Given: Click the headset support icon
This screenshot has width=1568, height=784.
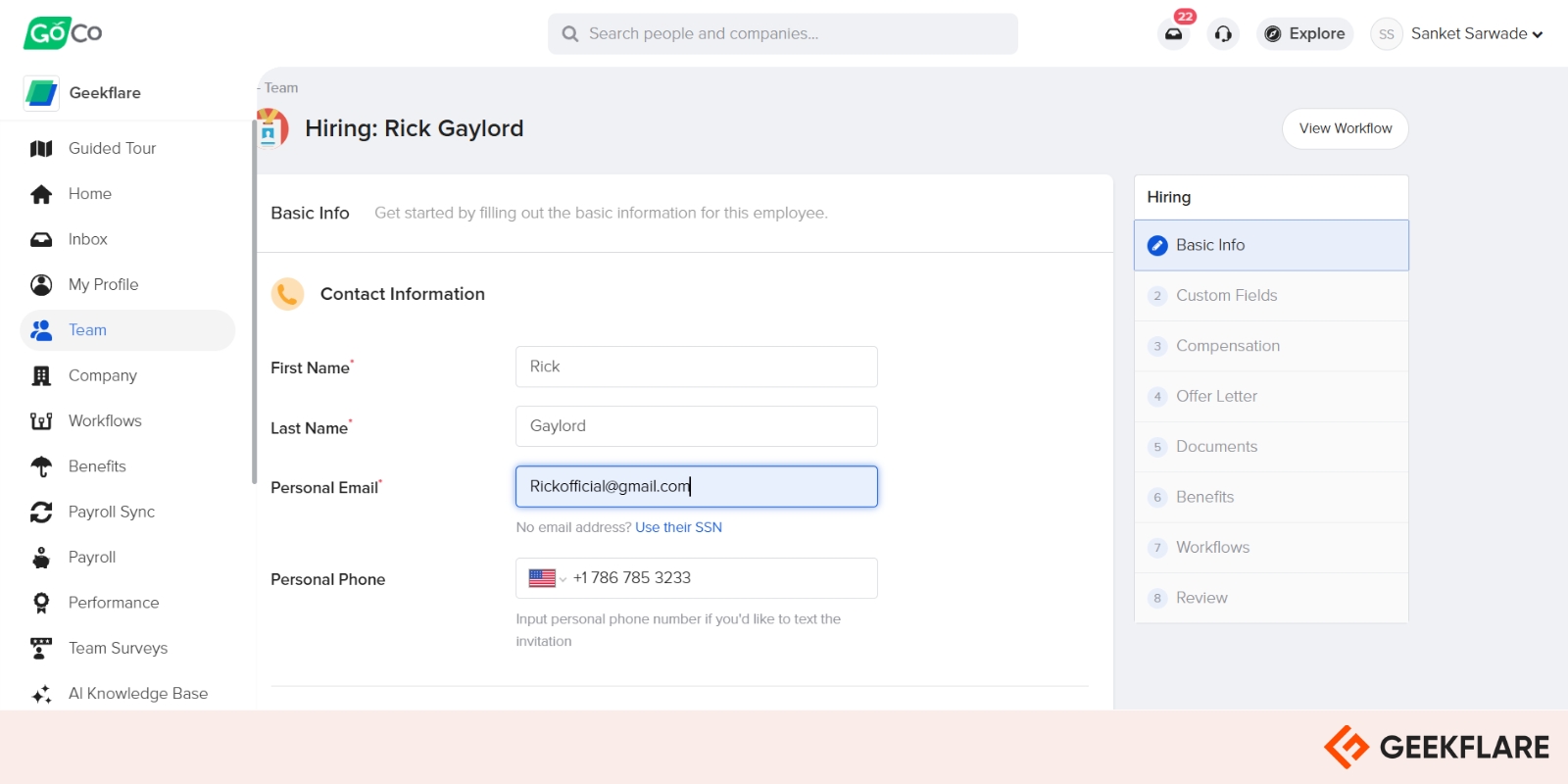Looking at the screenshot, I should [x=1223, y=34].
